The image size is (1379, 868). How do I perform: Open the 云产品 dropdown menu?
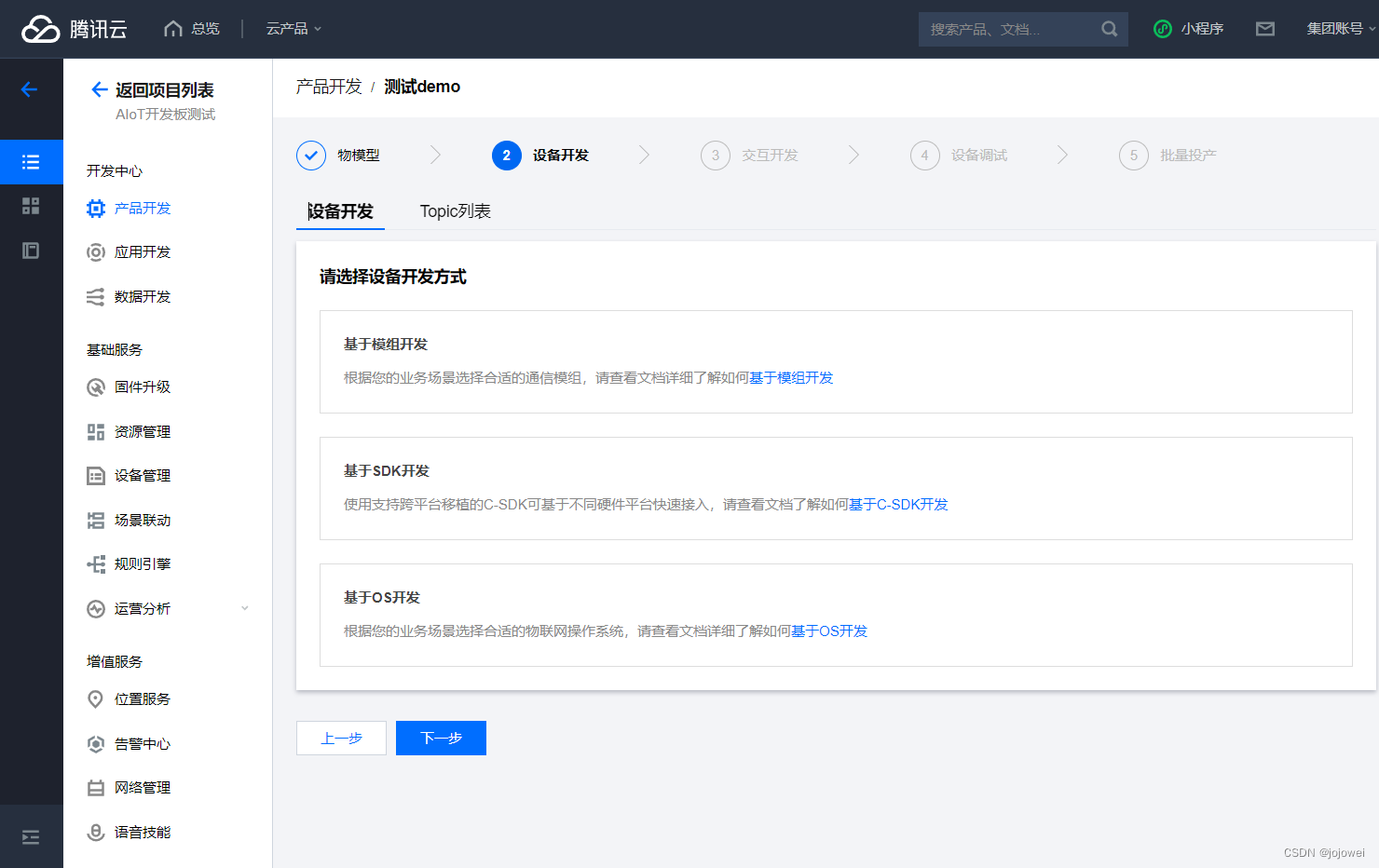click(293, 29)
